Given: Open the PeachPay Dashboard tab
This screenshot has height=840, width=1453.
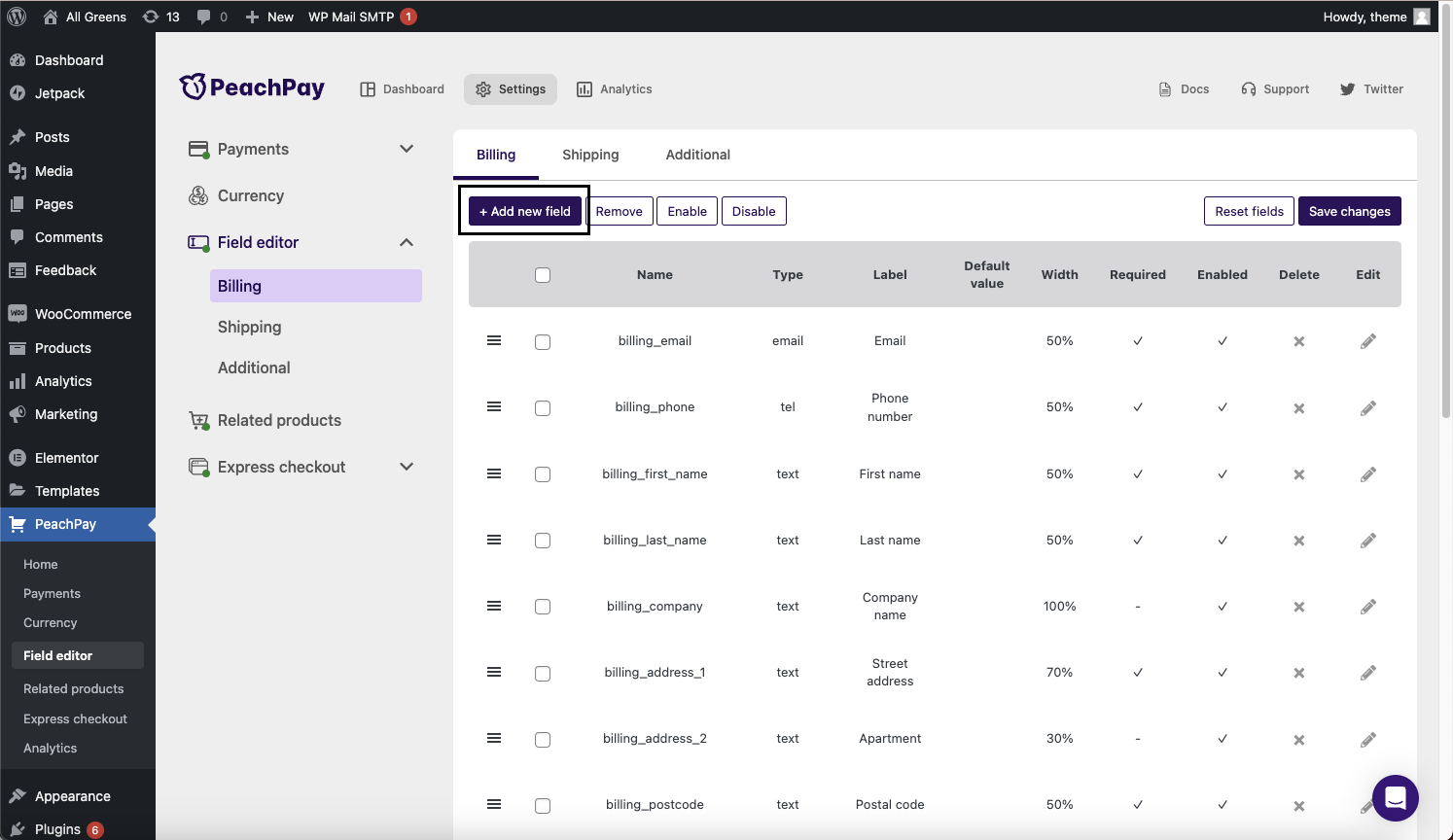Looking at the screenshot, I should (x=402, y=88).
